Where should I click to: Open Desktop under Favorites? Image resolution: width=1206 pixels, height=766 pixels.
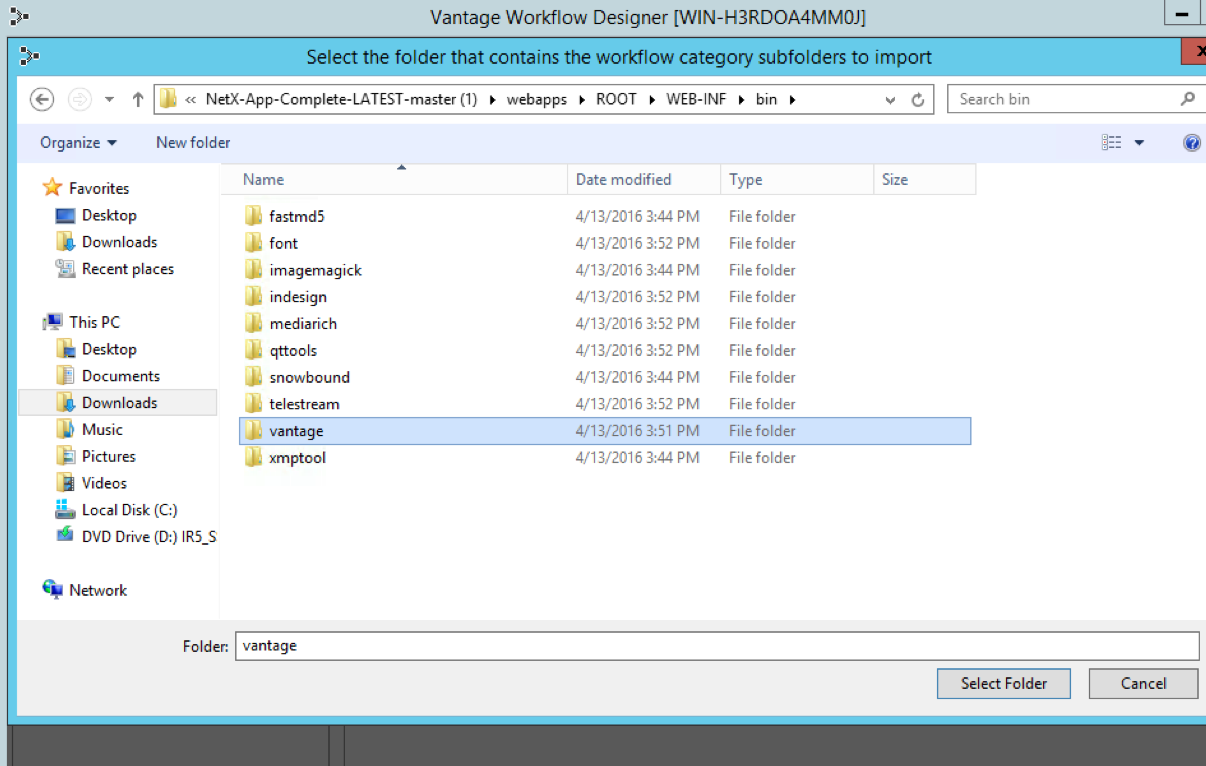(109, 215)
